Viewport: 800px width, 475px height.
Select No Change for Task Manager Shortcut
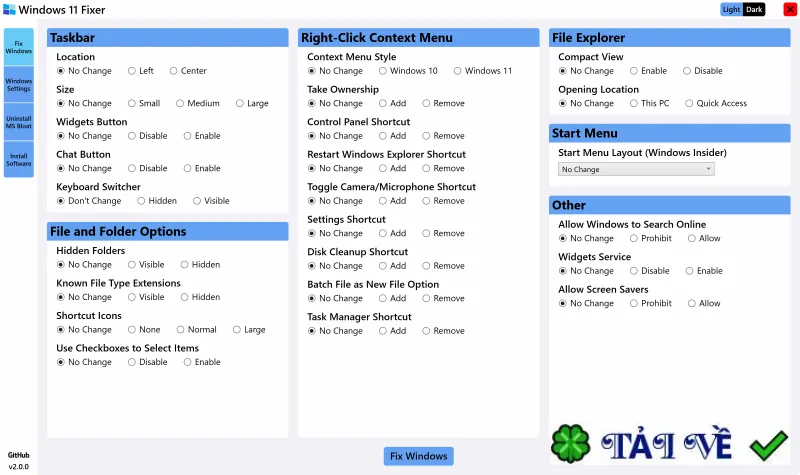pos(335,331)
